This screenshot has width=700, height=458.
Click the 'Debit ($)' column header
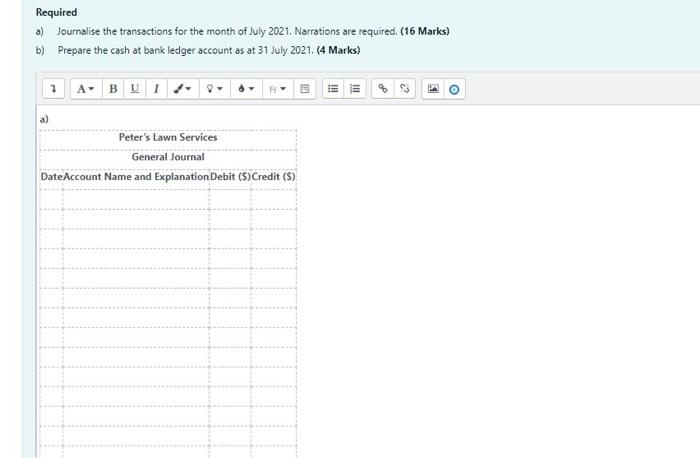tap(230, 177)
